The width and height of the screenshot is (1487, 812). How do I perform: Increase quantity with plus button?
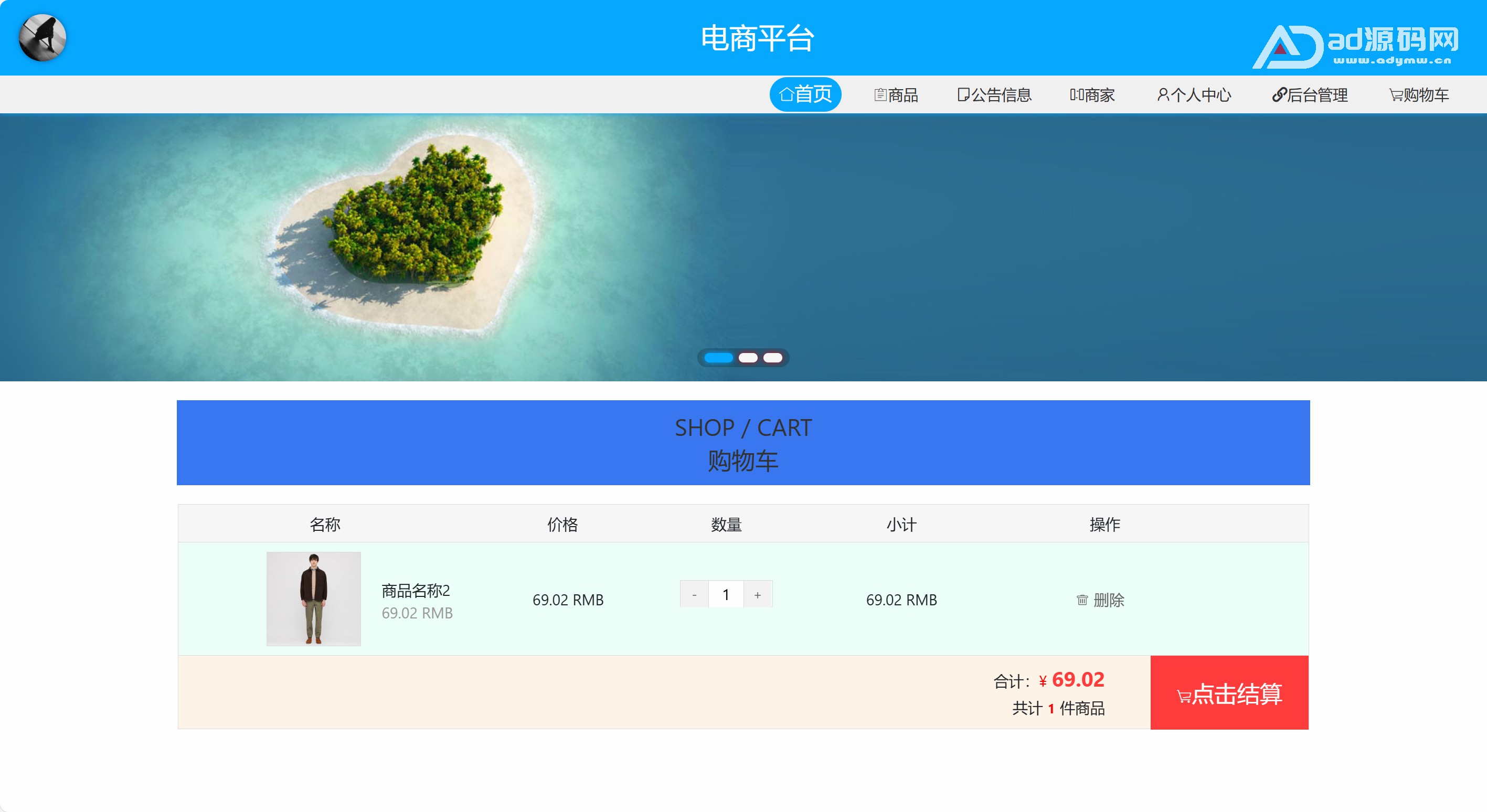758,594
